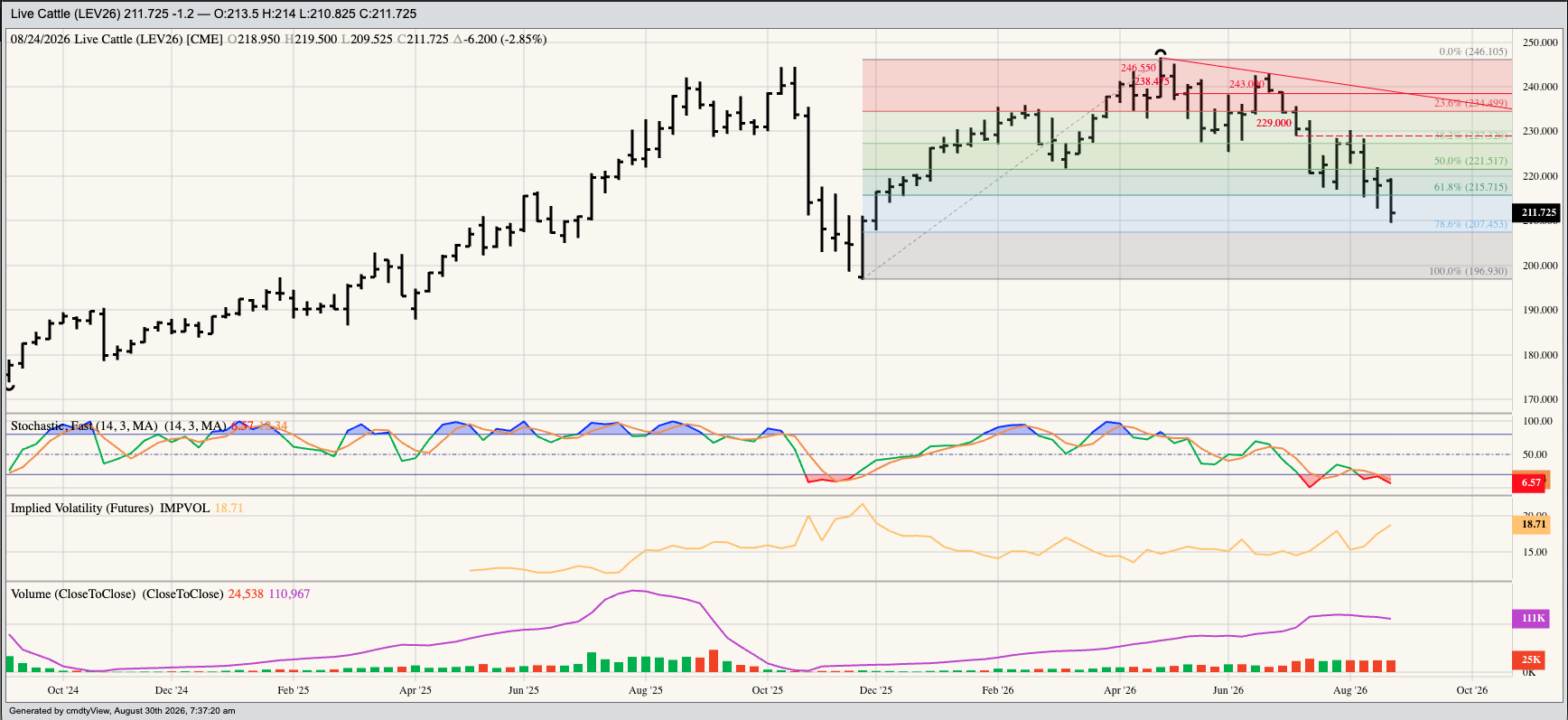Click the 'Oct '24' date axis label

[x=63, y=690]
